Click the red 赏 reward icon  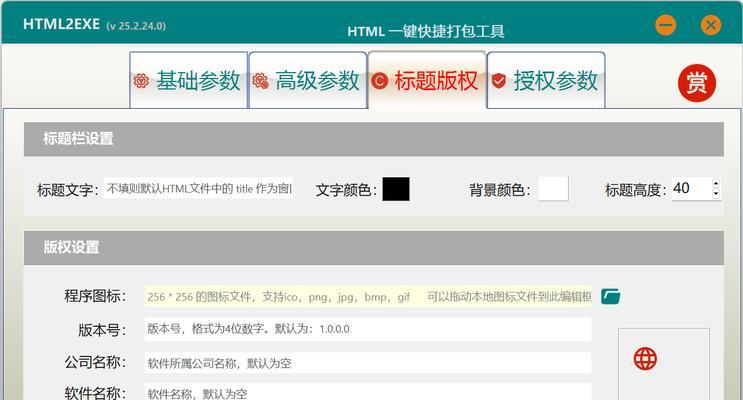tap(697, 83)
